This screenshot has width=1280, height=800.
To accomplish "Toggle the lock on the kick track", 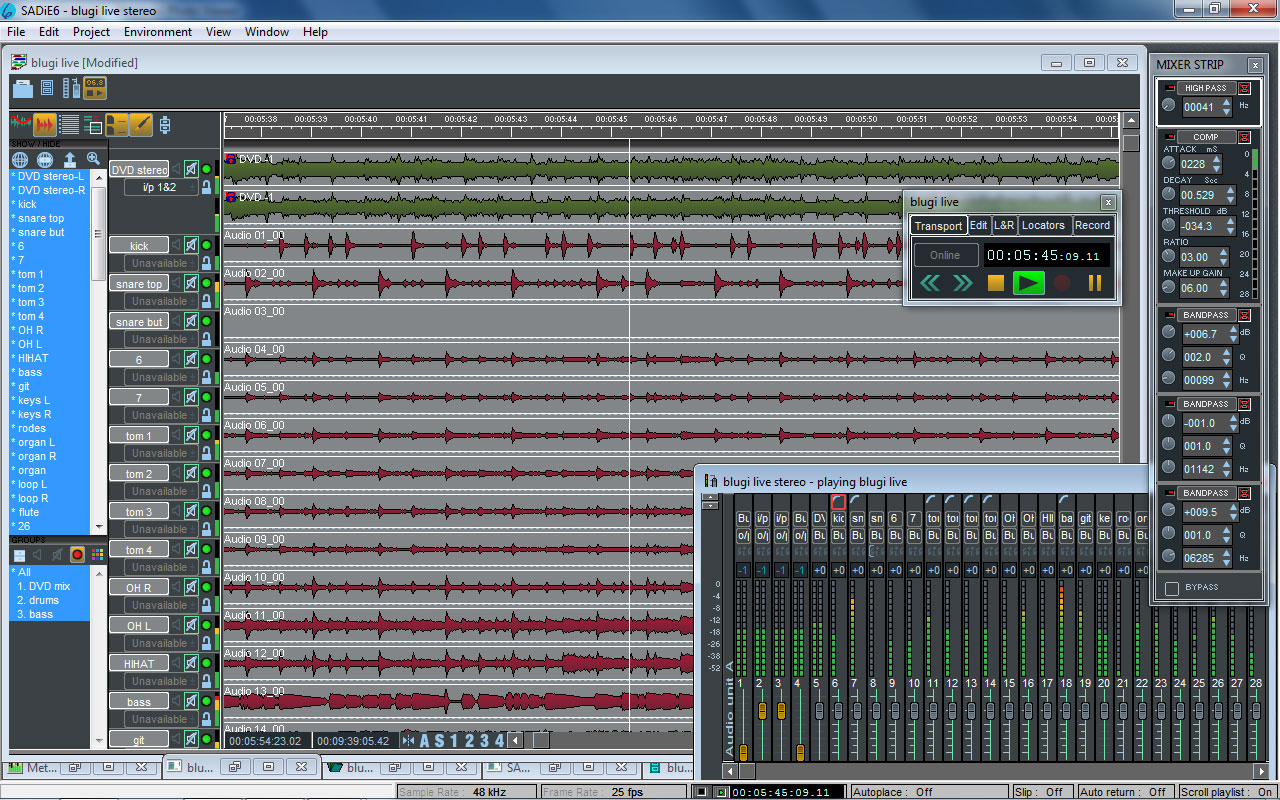I will pyautogui.click(x=207, y=263).
